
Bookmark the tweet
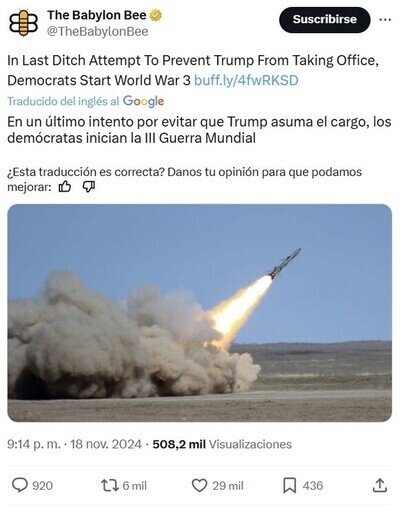[x=289, y=485]
